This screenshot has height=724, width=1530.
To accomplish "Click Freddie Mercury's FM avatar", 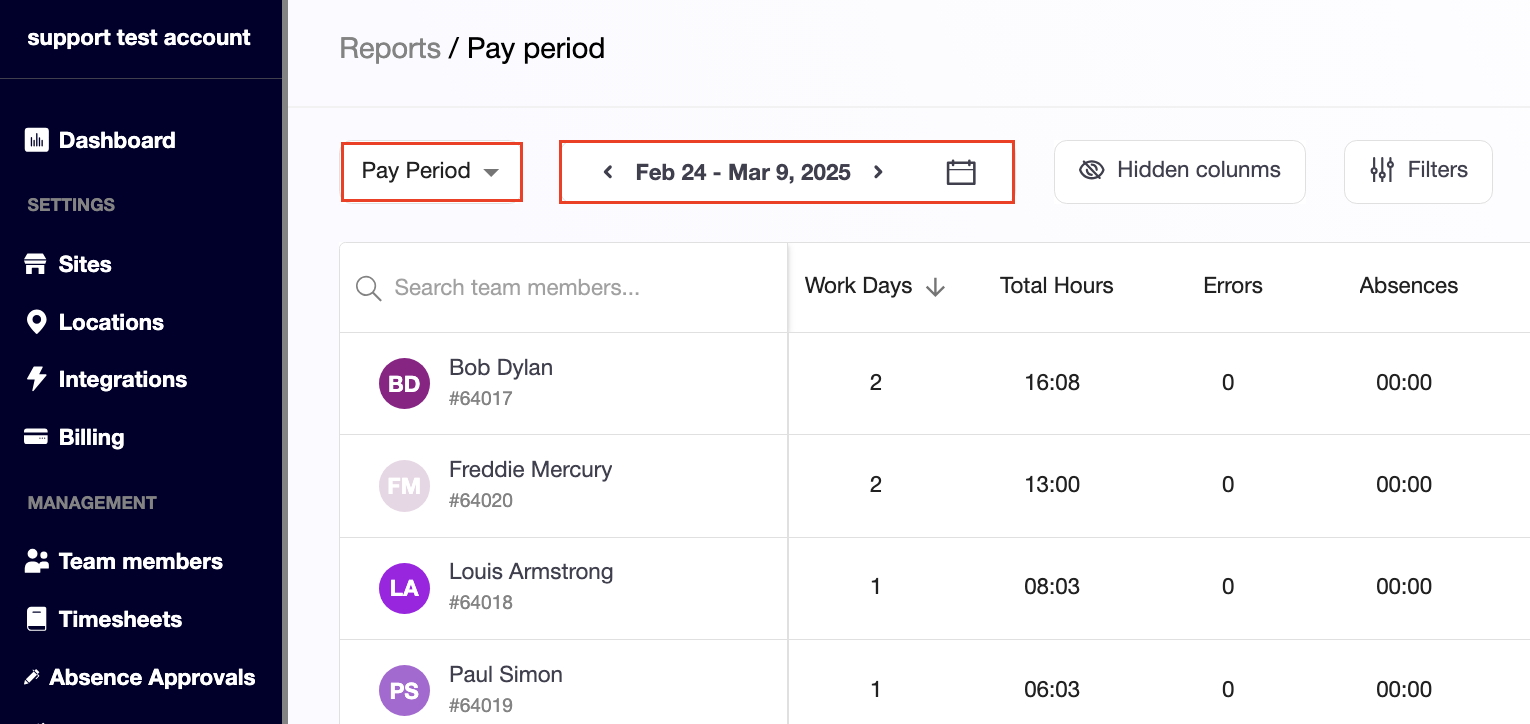I will click(404, 486).
